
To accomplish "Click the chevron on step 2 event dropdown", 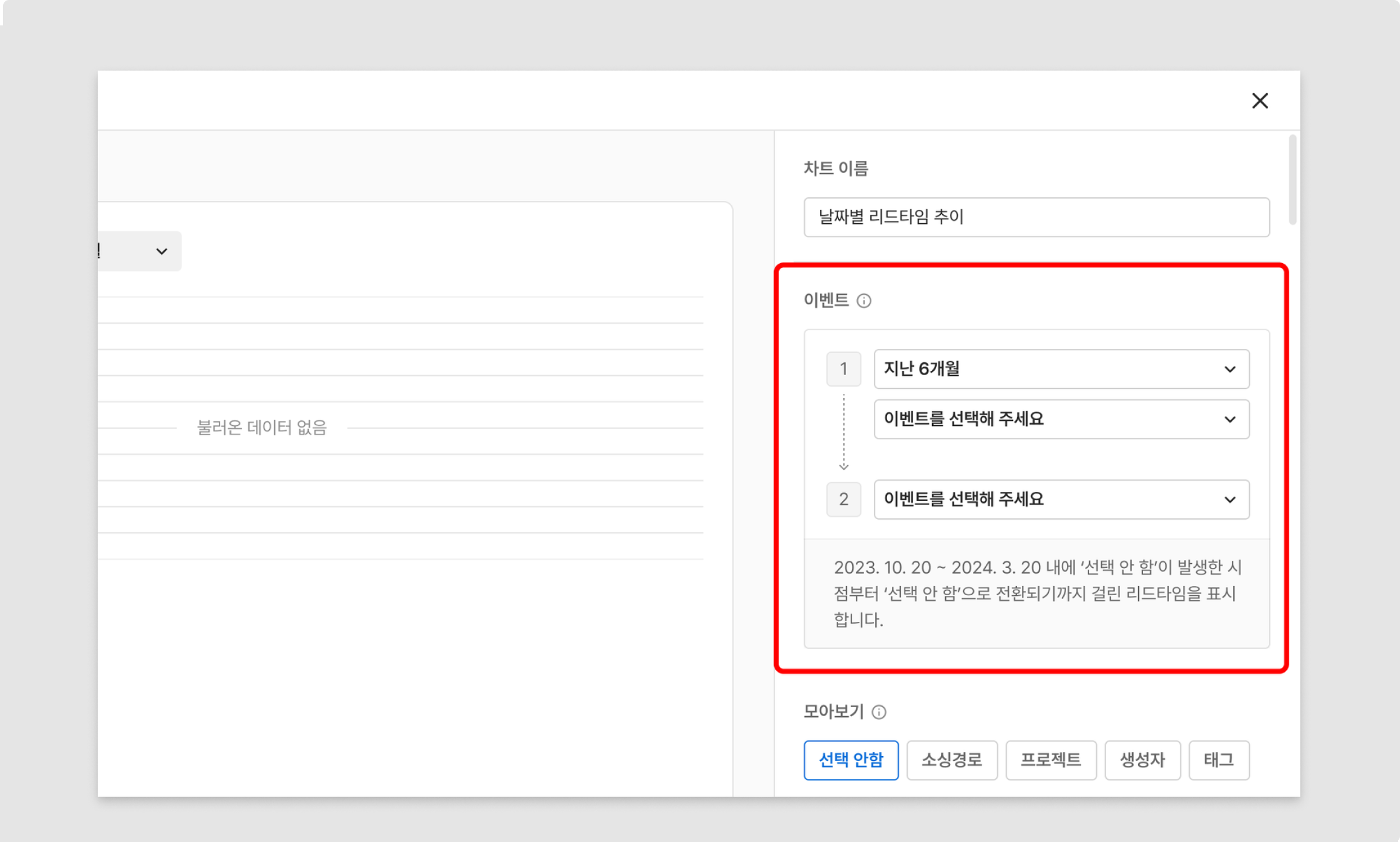I will pos(1229,500).
